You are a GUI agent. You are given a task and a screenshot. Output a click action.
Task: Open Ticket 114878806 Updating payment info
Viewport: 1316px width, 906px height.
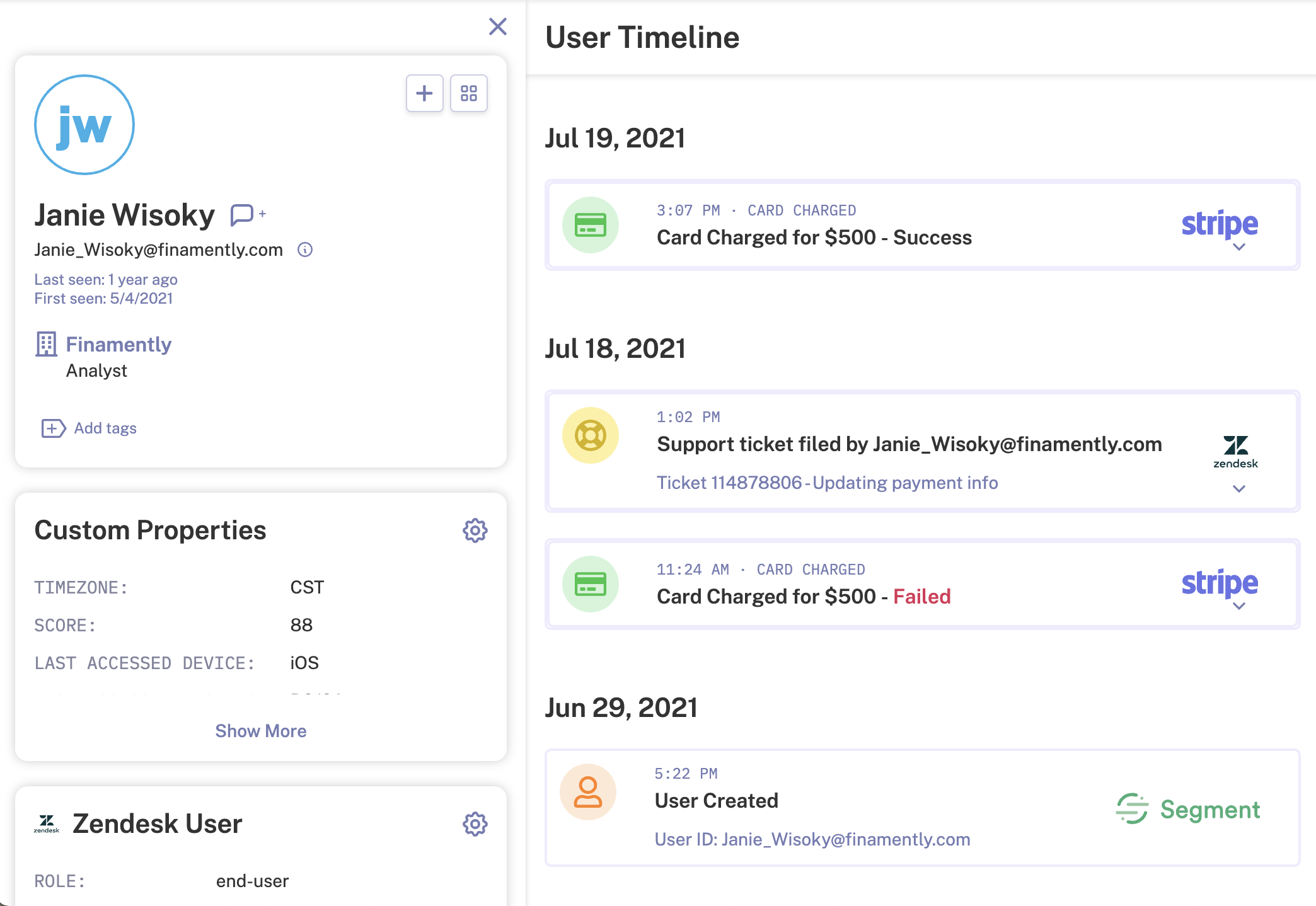click(x=828, y=483)
